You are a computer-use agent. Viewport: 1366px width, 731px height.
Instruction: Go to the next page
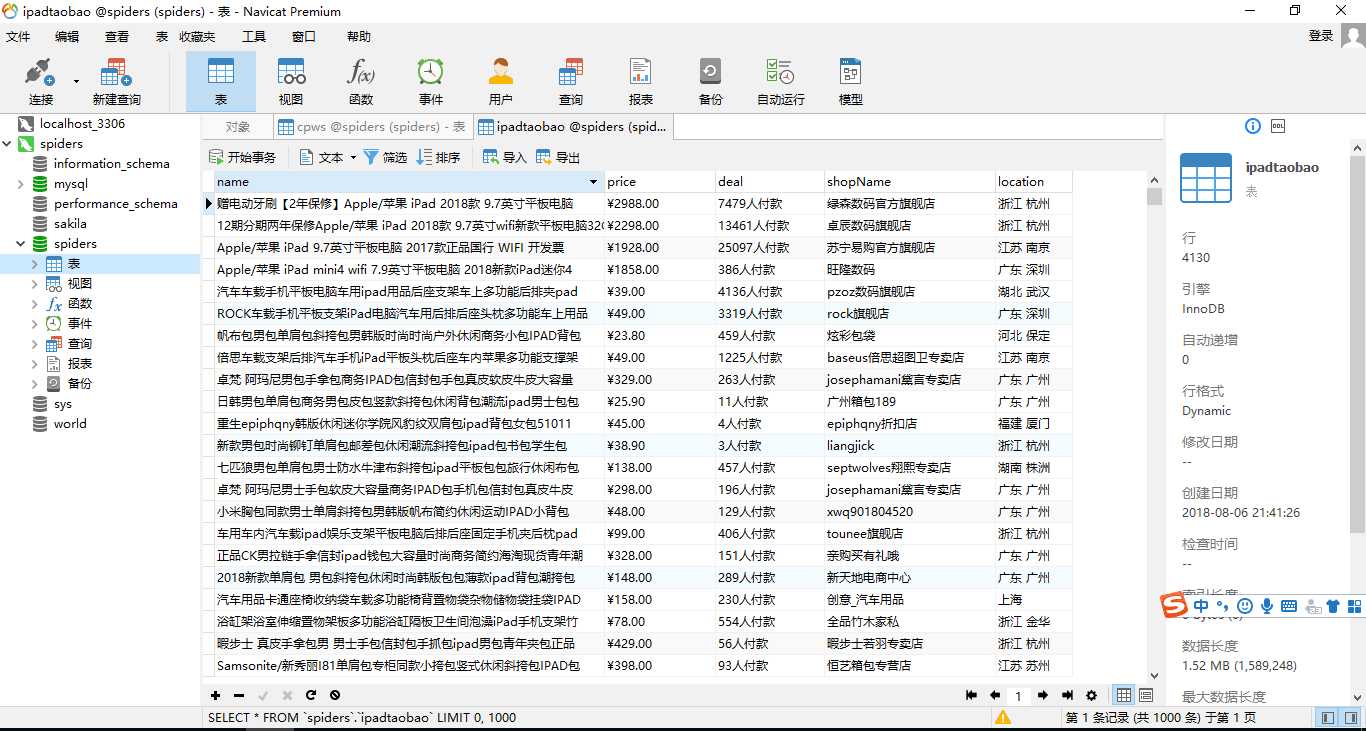click(1043, 695)
